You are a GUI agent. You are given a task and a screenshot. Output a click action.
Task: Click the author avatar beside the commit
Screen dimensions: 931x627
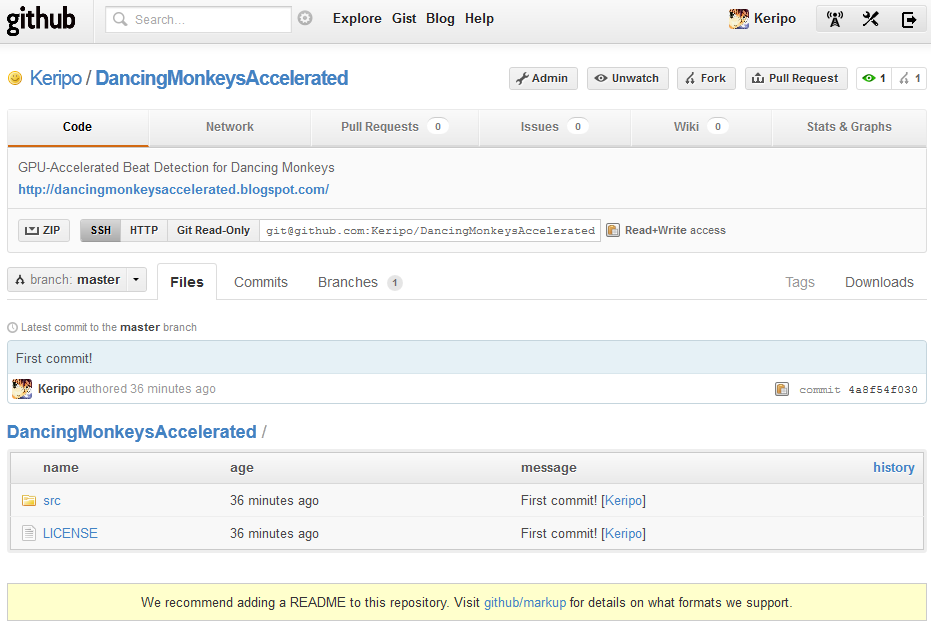[22, 389]
